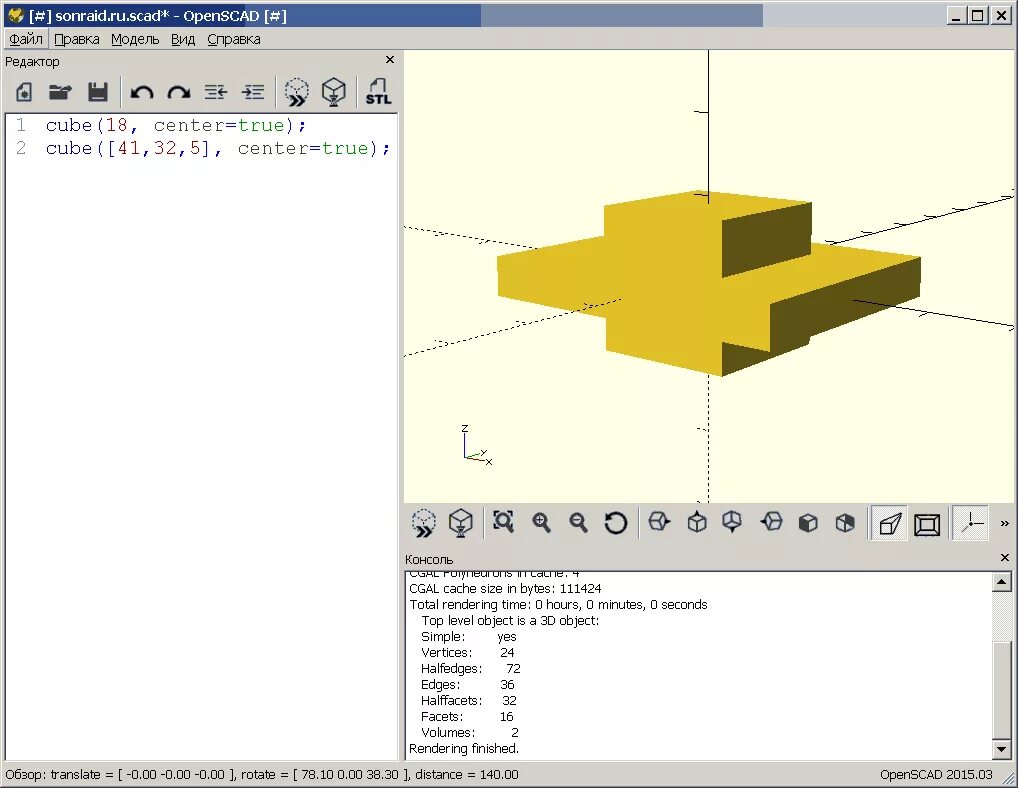Click the 'Halfedges: 72' console line
1018x788 pixels.
click(471, 669)
